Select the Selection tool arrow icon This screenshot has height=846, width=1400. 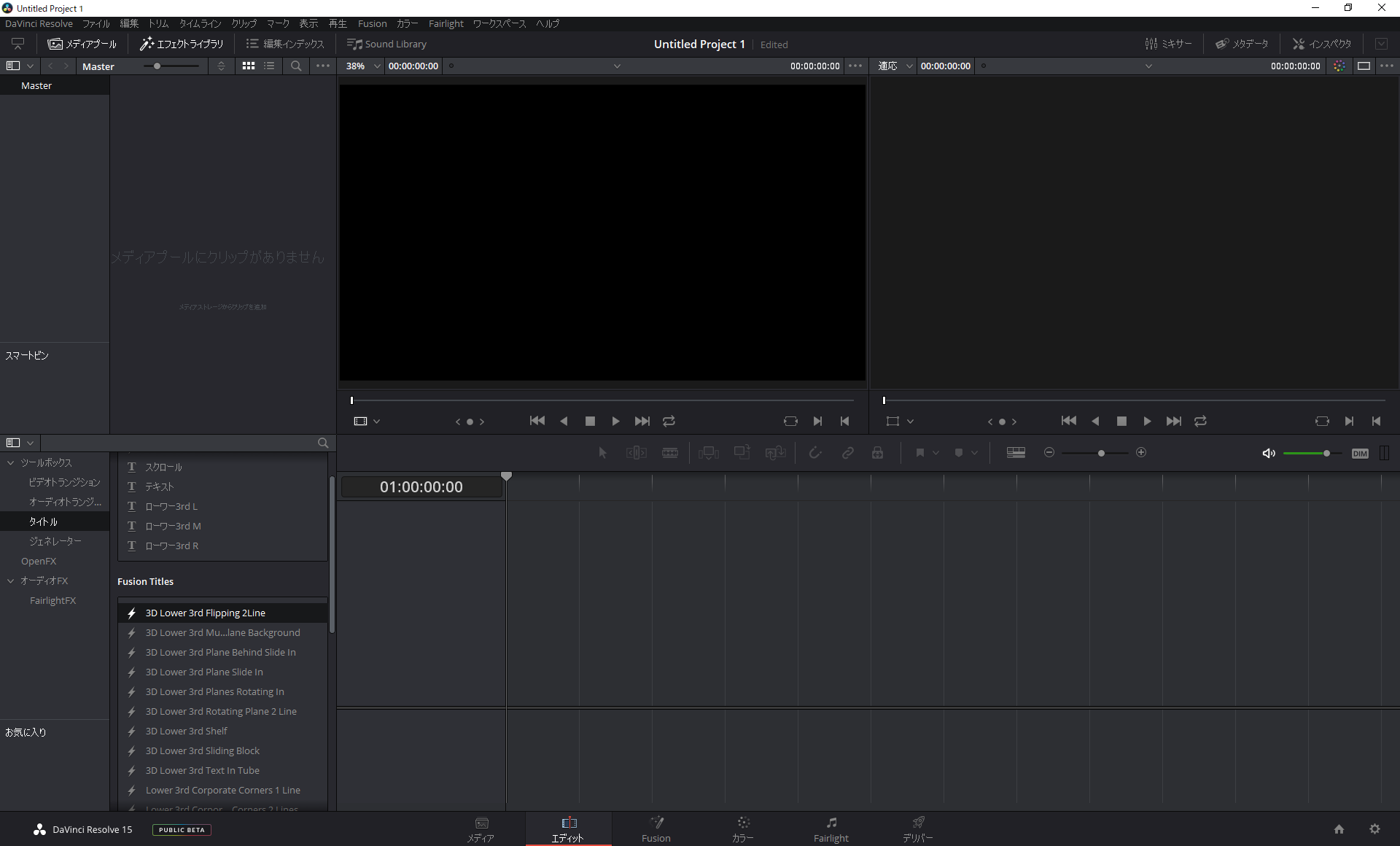(602, 452)
